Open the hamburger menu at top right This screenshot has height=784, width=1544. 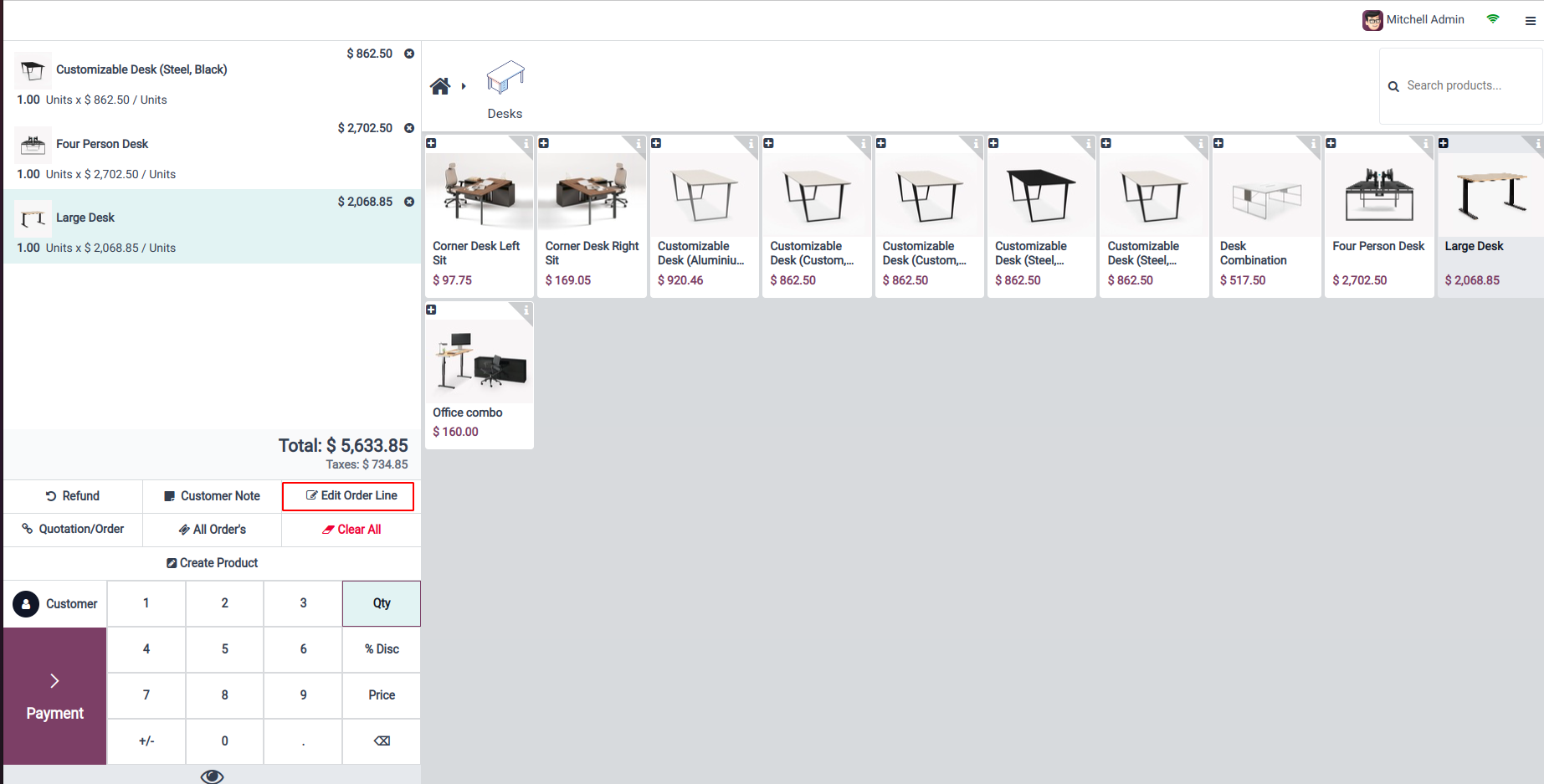(x=1530, y=20)
